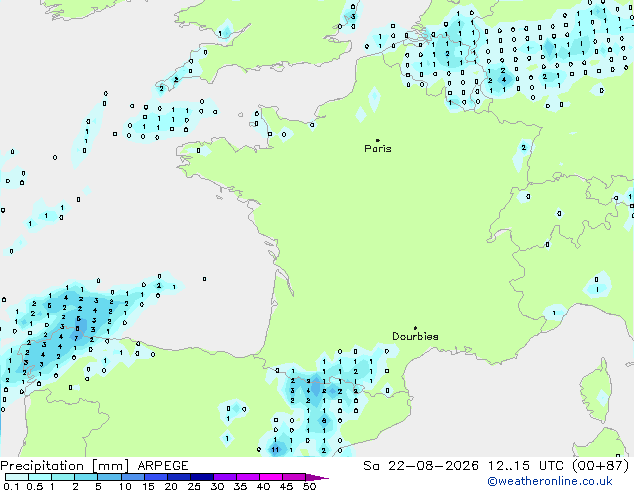
Task: Click the legend value '30'
Action: pos(217,486)
